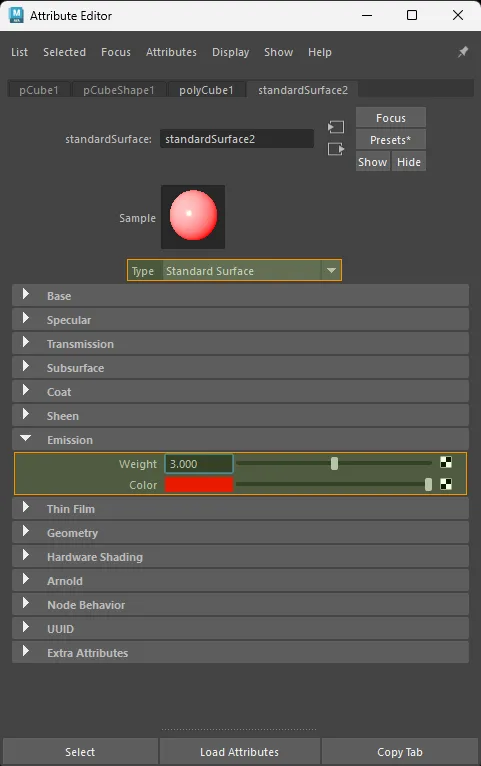The image size is (481, 766).
Task: Open the Attributes menu
Action: click(171, 52)
